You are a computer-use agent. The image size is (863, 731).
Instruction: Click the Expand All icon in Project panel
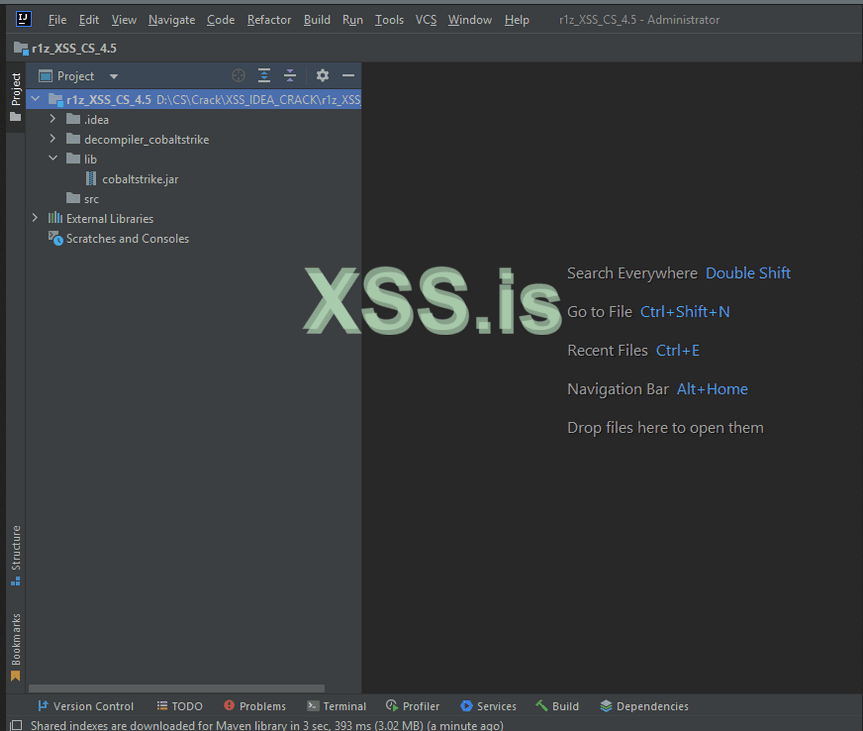pyautogui.click(x=264, y=75)
